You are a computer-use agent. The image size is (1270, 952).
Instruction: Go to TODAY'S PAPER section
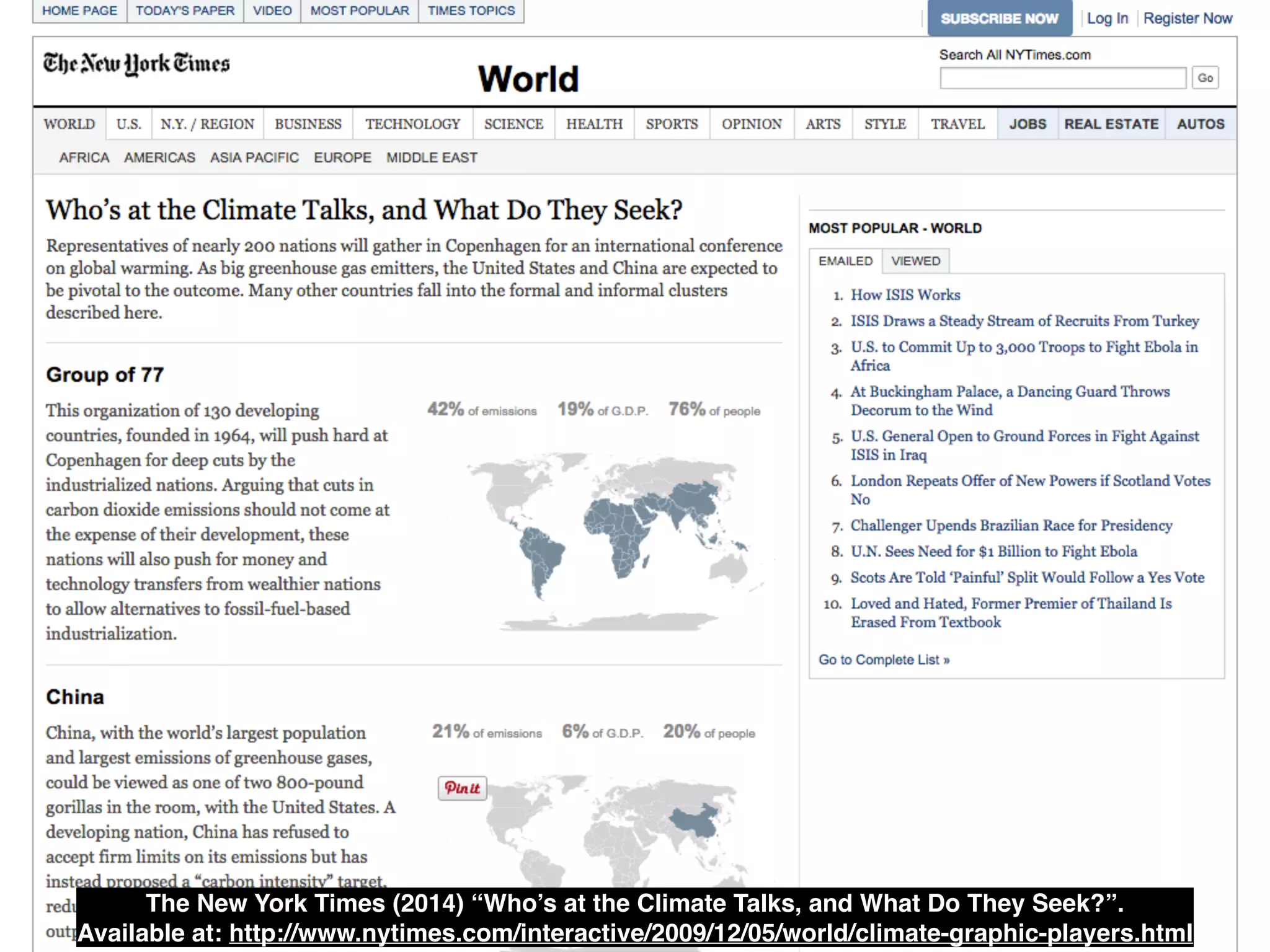tap(185, 11)
